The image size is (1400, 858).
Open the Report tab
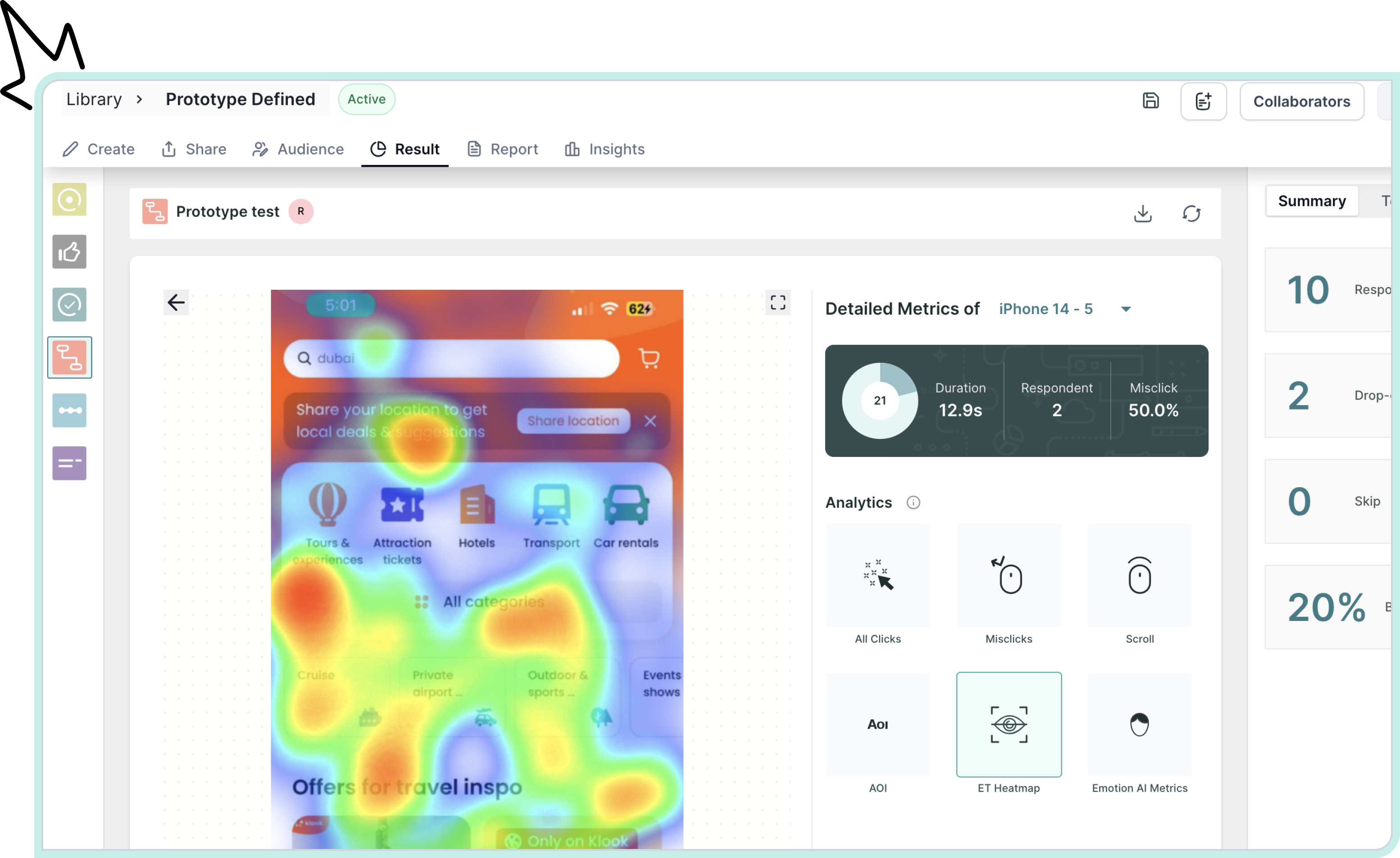[x=502, y=149]
